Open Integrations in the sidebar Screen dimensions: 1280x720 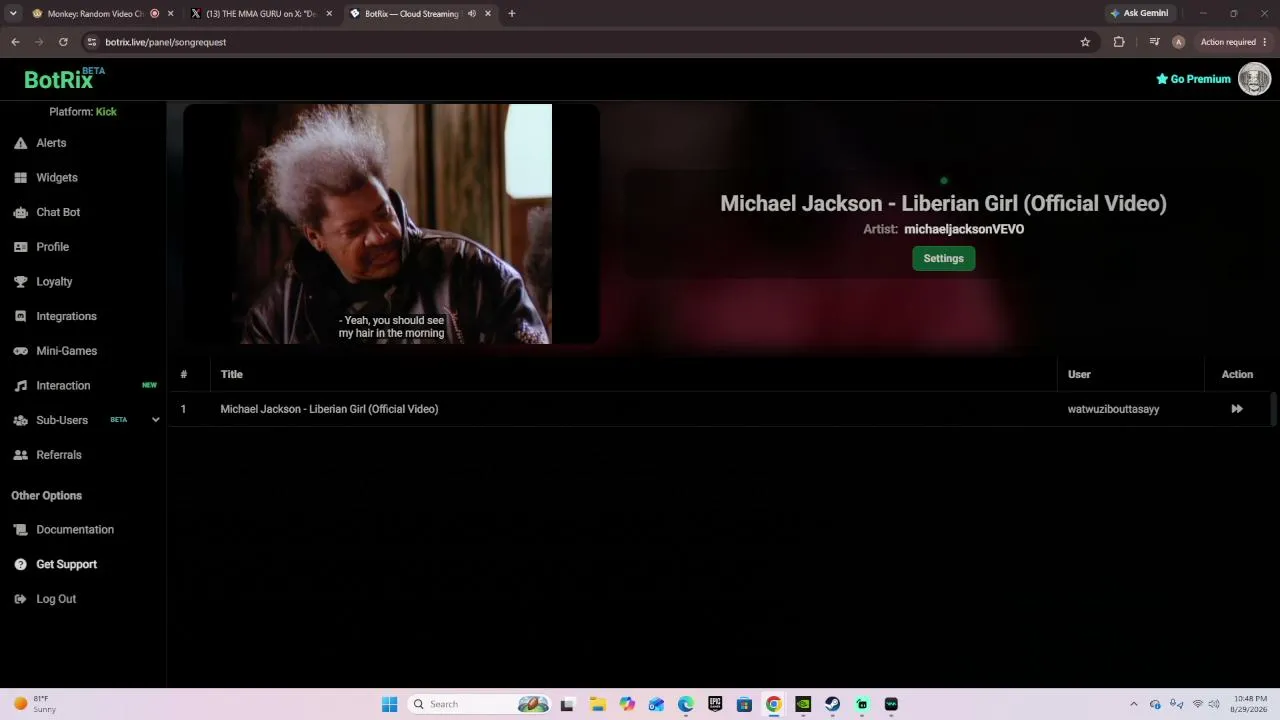(66, 316)
